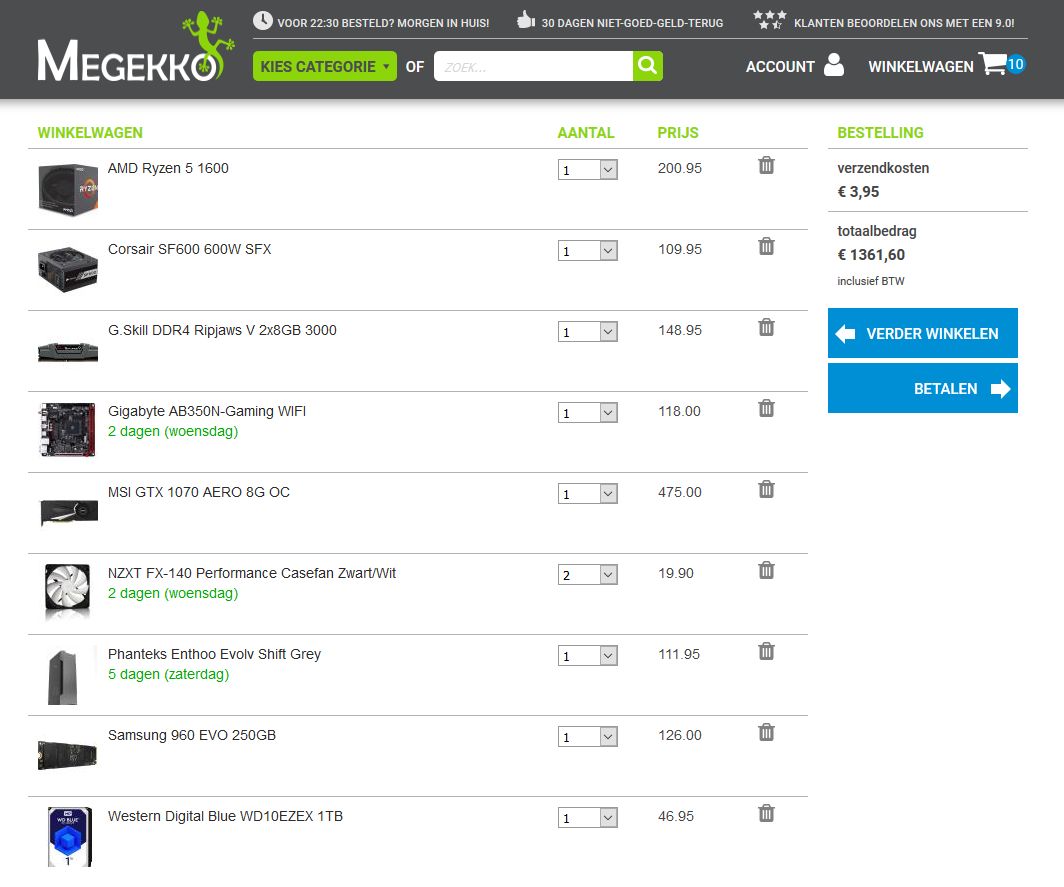The image size is (1064, 887).
Task: Click the trash icon for G.Skill Ripjaws
Action: [766, 327]
